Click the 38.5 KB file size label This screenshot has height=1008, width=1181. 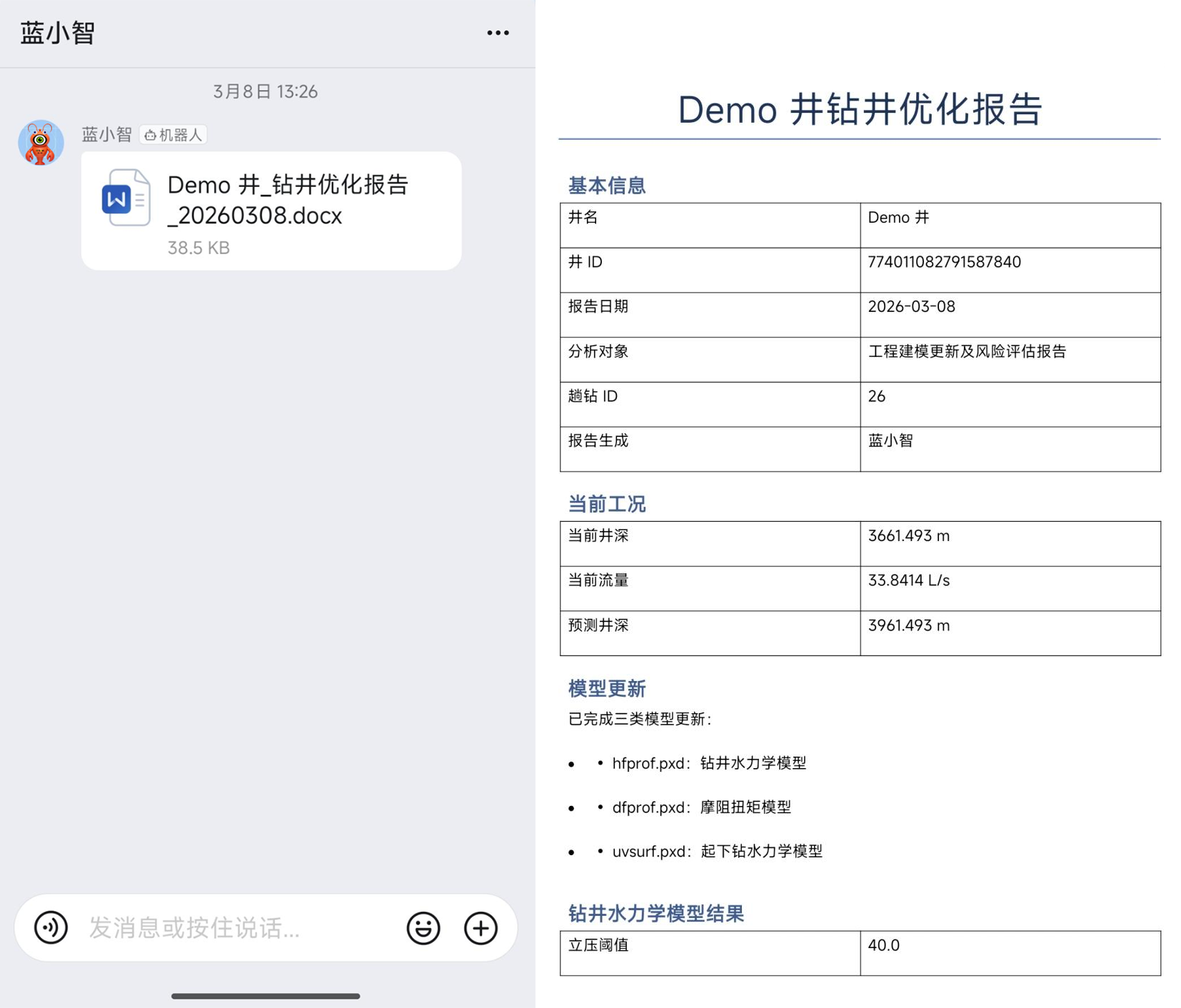coord(198,248)
